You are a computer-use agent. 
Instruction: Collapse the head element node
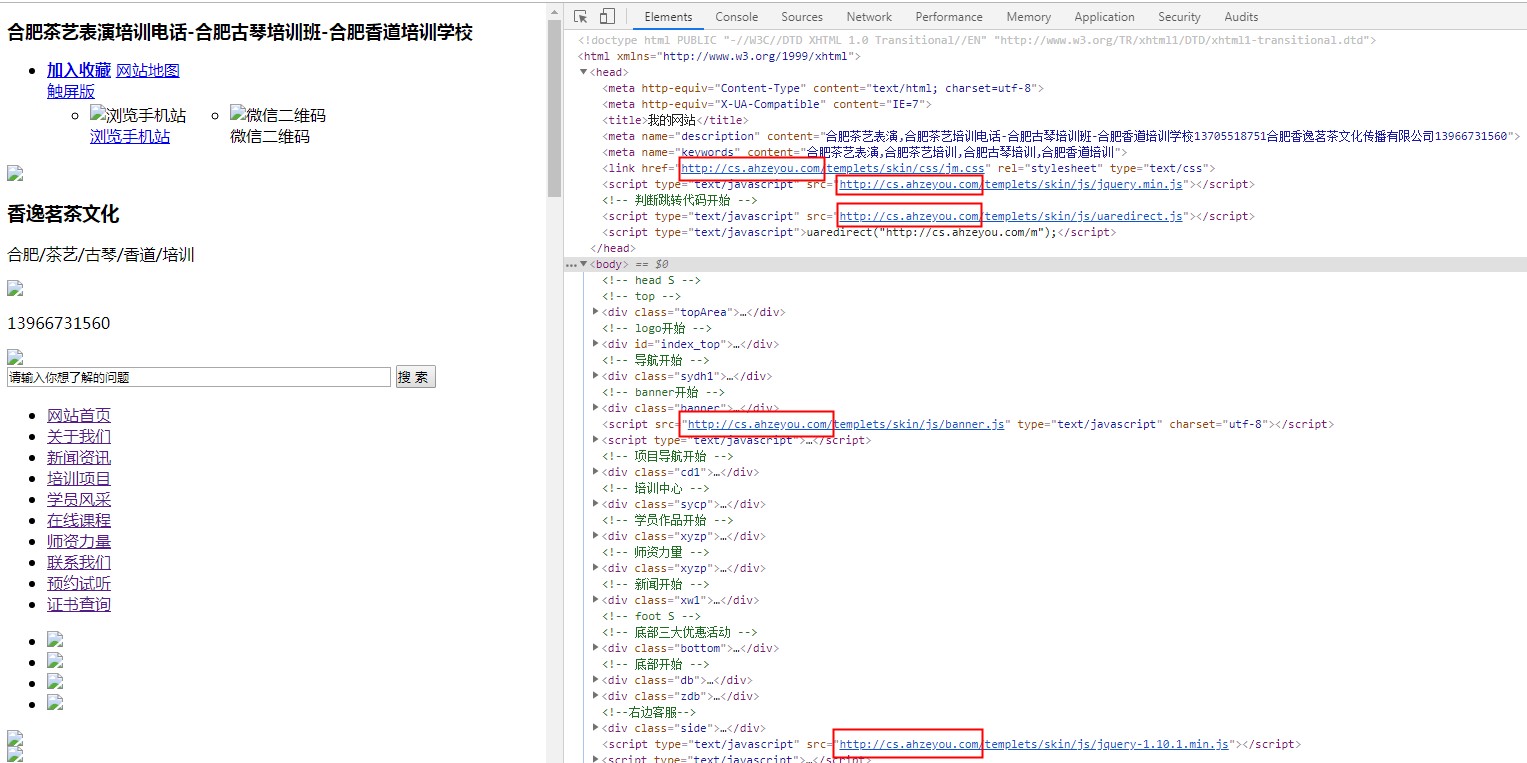(584, 72)
